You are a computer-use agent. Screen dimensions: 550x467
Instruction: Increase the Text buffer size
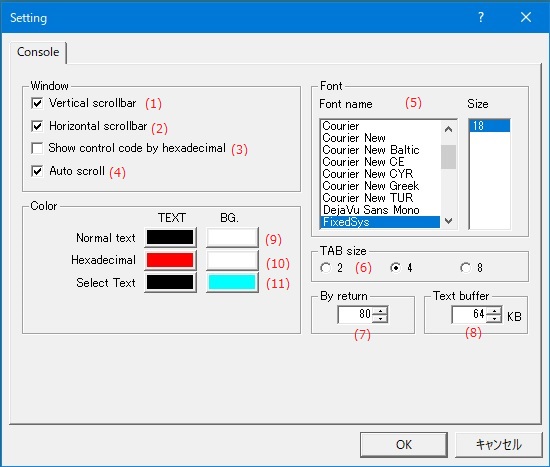pyautogui.click(x=494, y=310)
